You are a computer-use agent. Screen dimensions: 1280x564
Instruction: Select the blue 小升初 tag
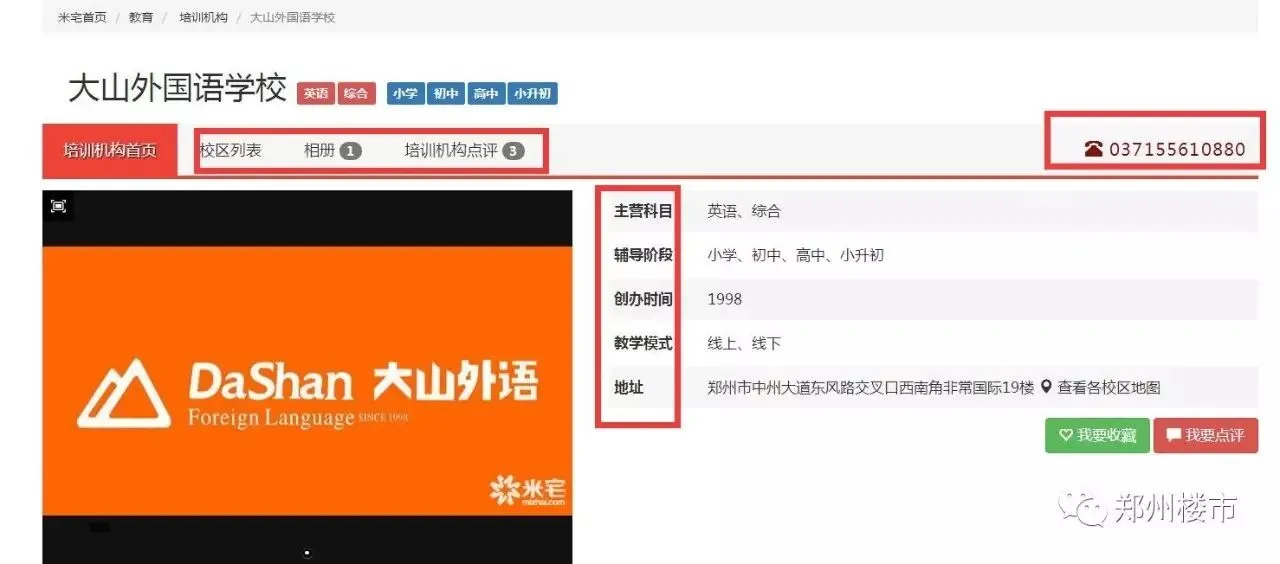pyautogui.click(x=532, y=94)
